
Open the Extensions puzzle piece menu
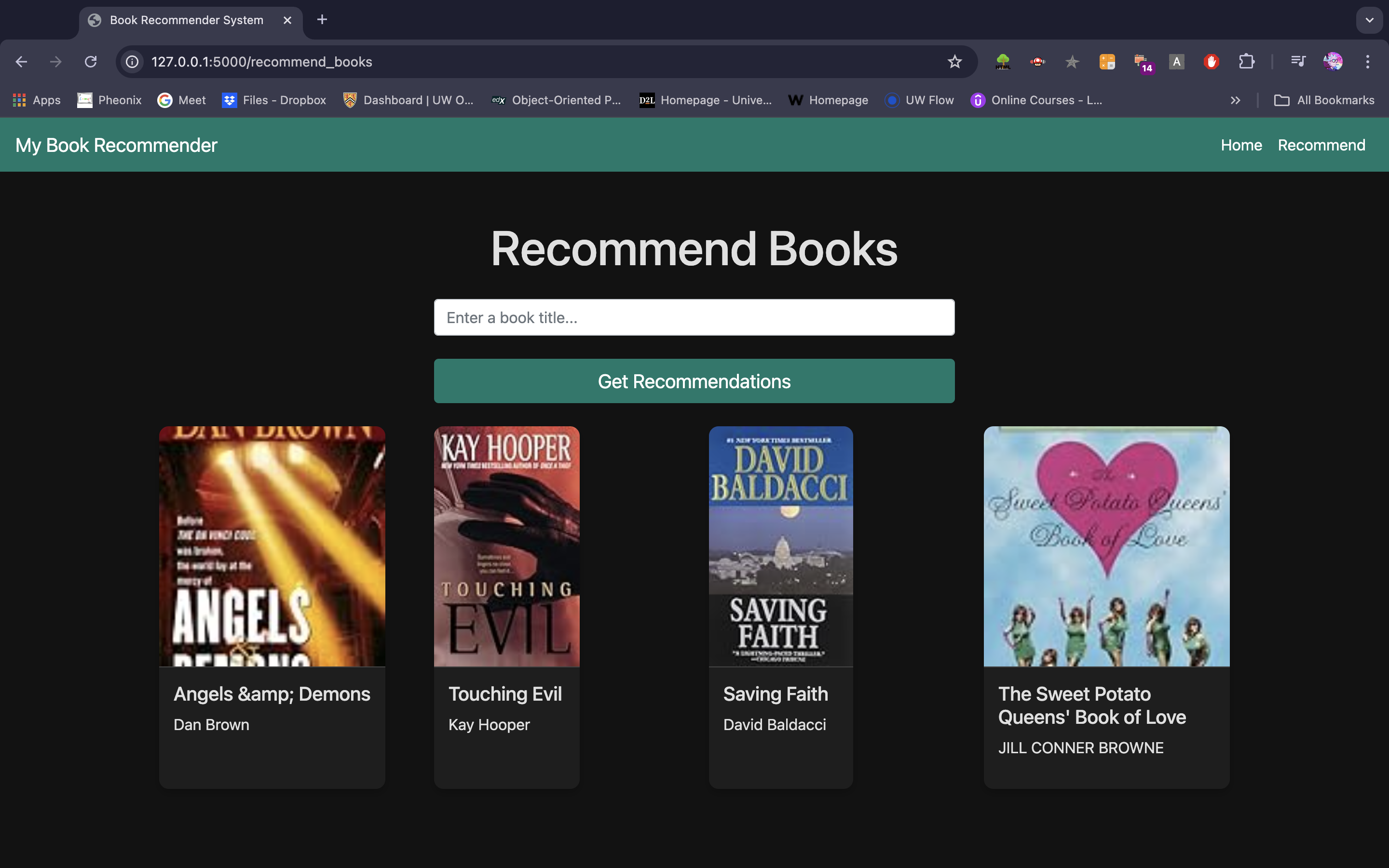(1247, 61)
